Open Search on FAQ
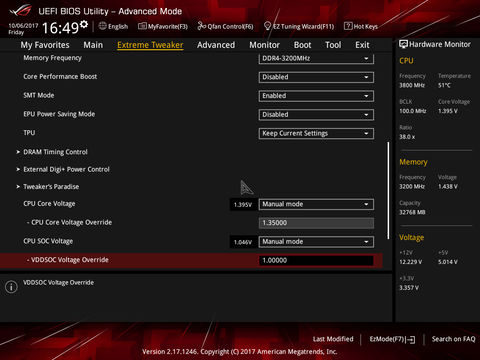This screenshot has height=360, width=480. 453,339
